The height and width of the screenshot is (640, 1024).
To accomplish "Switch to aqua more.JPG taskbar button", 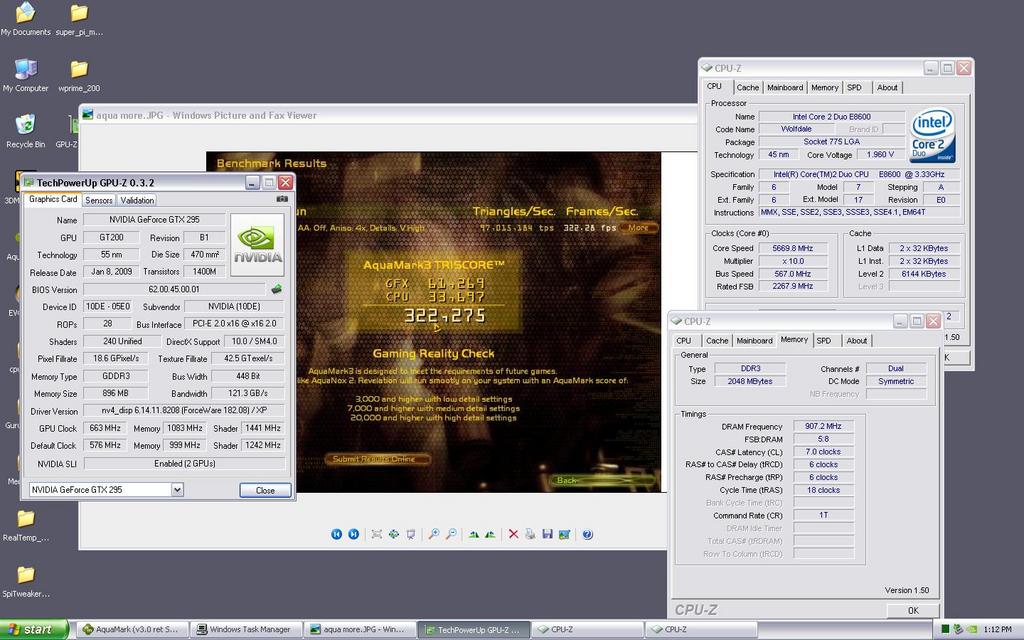I will pos(361,630).
